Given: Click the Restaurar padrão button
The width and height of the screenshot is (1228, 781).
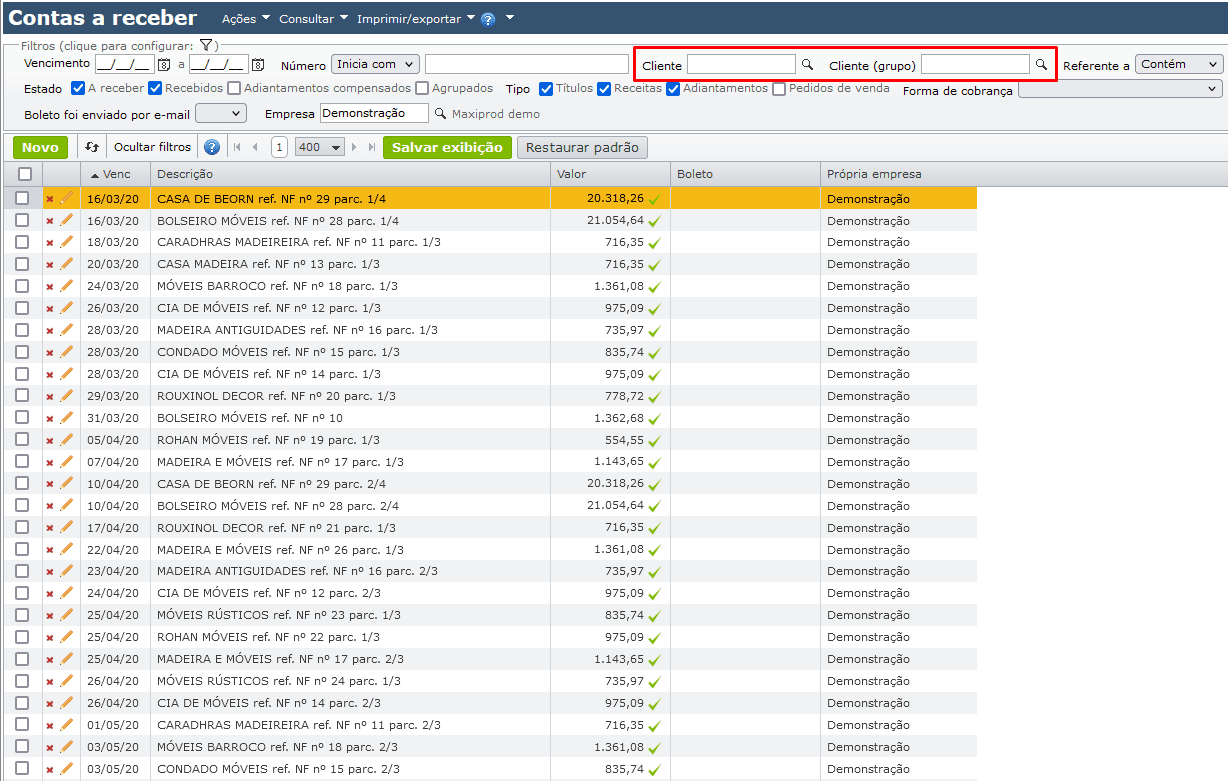Looking at the screenshot, I should click(x=582, y=147).
